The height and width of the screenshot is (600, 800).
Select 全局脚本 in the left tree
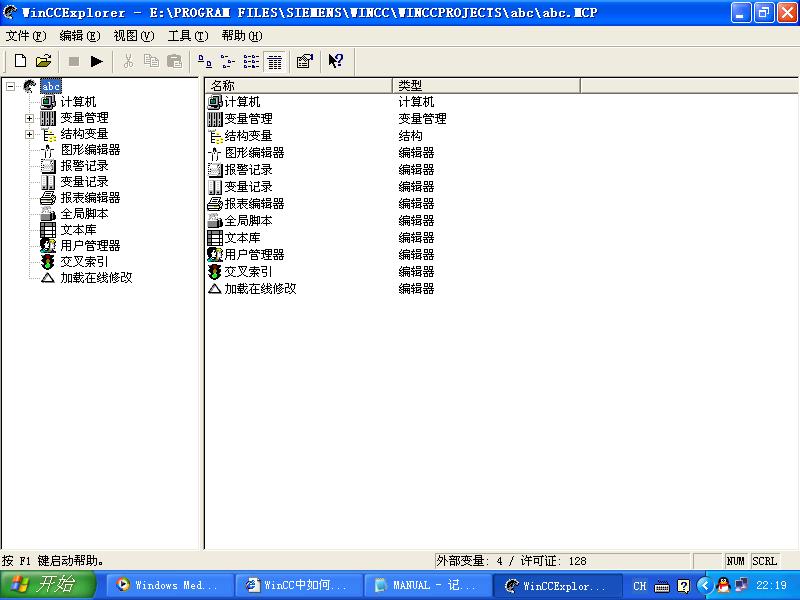pyautogui.click(x=84, y=213)
